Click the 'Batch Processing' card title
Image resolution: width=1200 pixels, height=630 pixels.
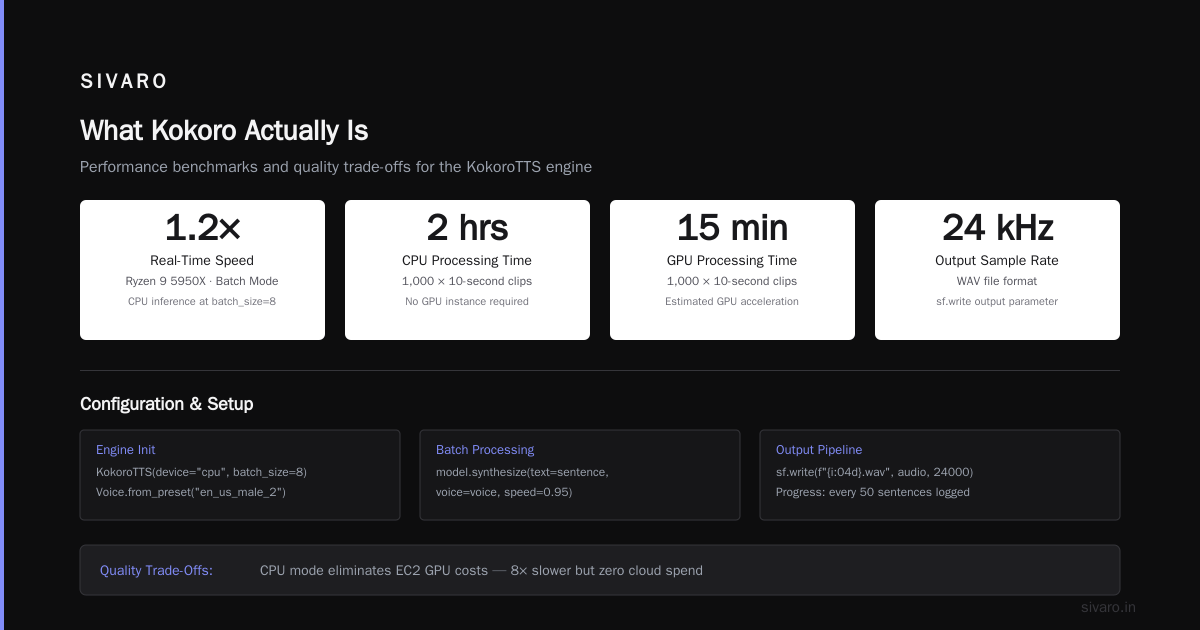[x=485, y=450]
